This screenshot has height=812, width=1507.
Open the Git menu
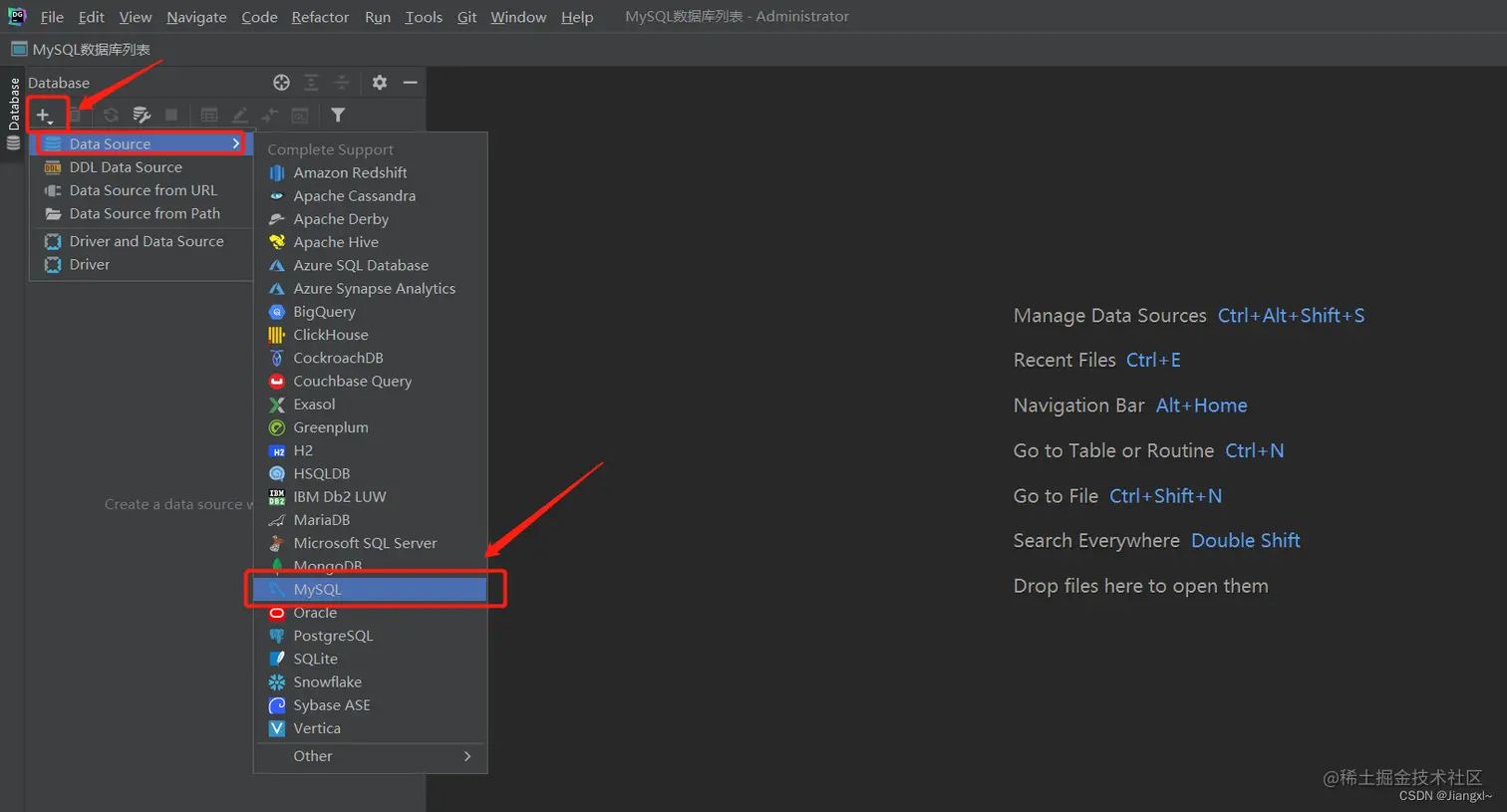tap(467, 17)
